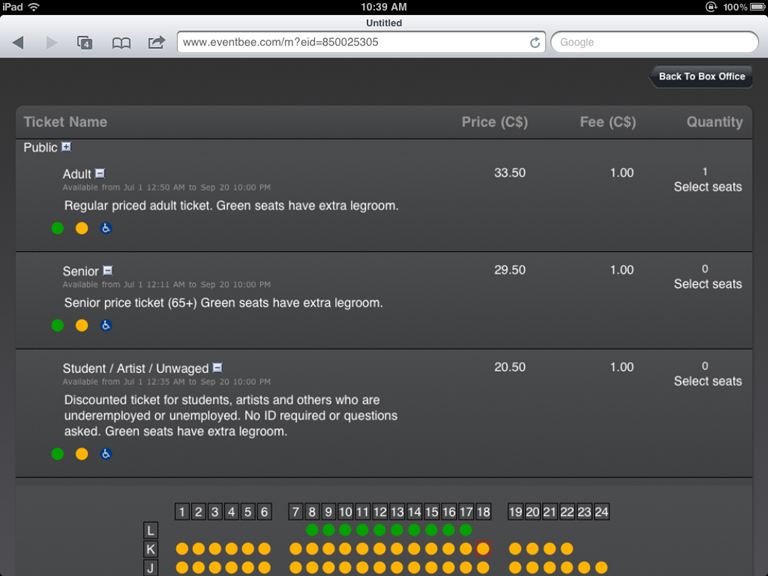Click Select seats for Student ticket

tap(707, 381)
